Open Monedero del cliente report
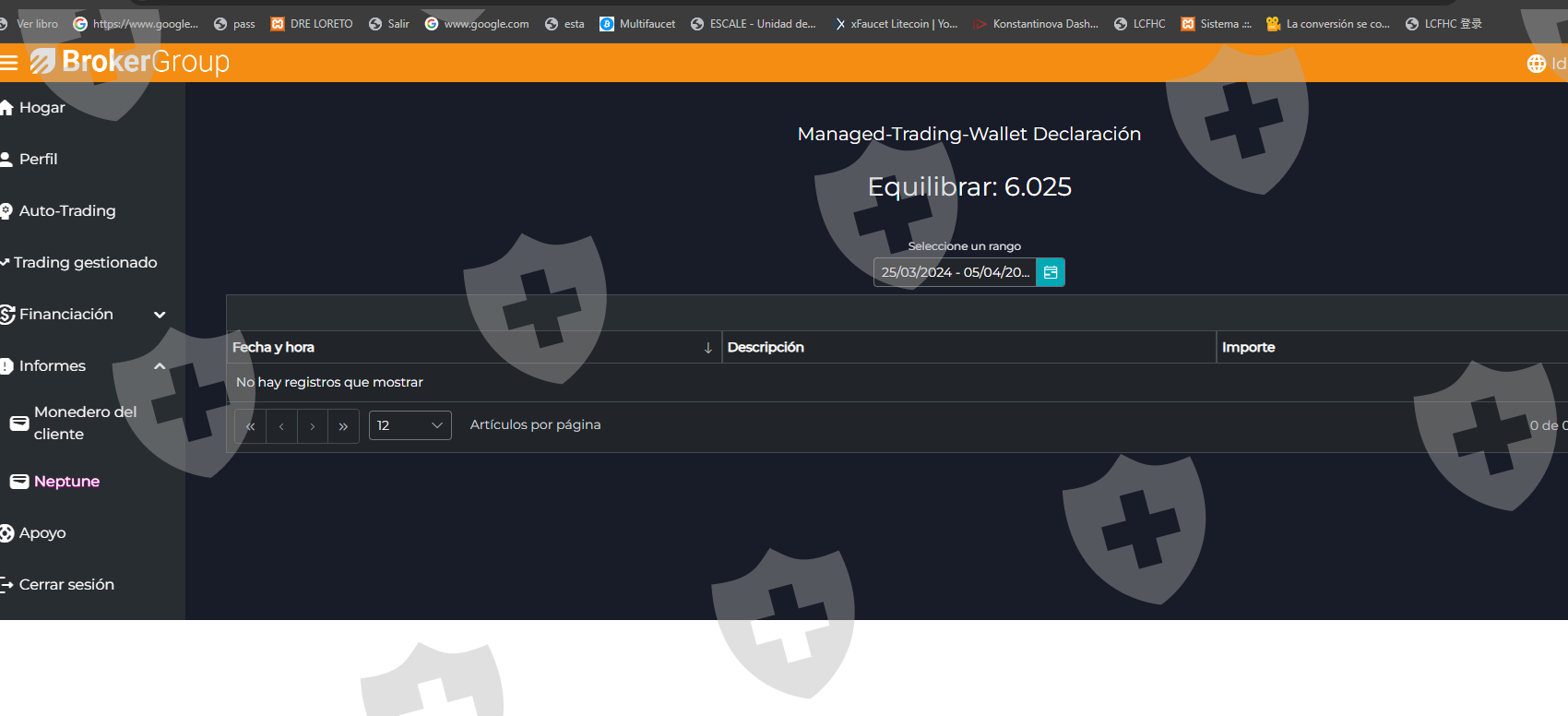This screenshot has height=716, width=1568. click(84, 424)
